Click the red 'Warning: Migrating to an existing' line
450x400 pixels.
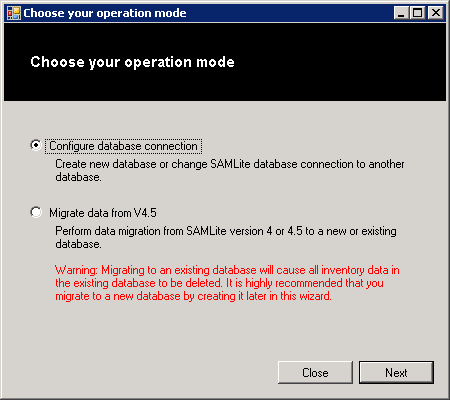227,270
